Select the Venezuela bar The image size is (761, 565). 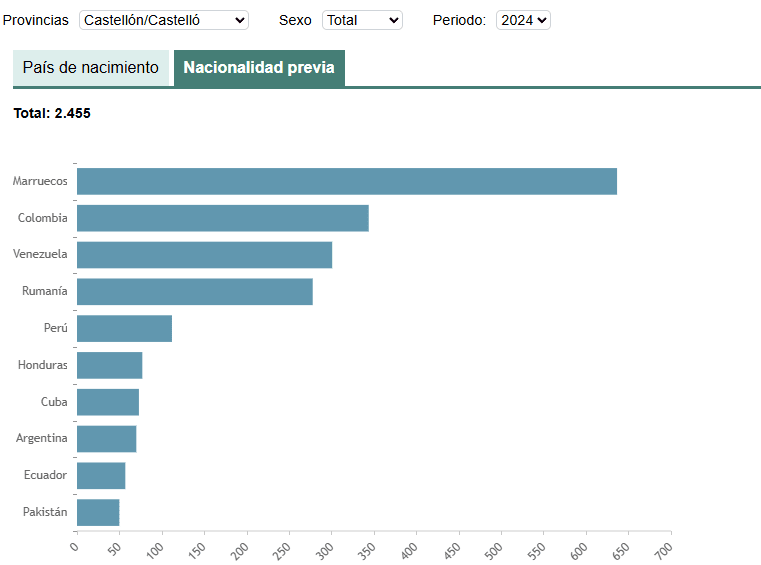coord(204,255)
